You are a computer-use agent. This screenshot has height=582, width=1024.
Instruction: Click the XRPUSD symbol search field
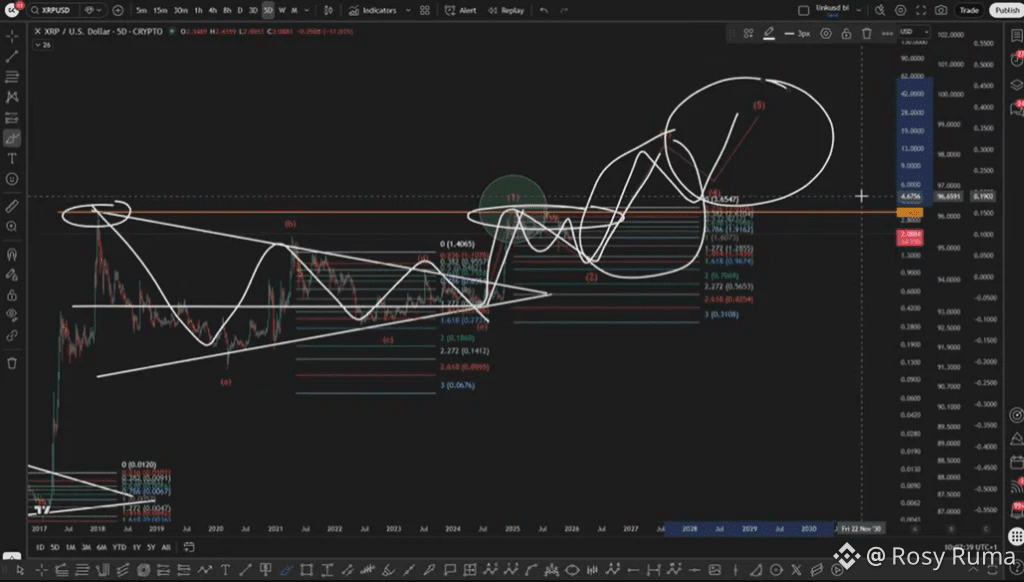tap(55, 10)
